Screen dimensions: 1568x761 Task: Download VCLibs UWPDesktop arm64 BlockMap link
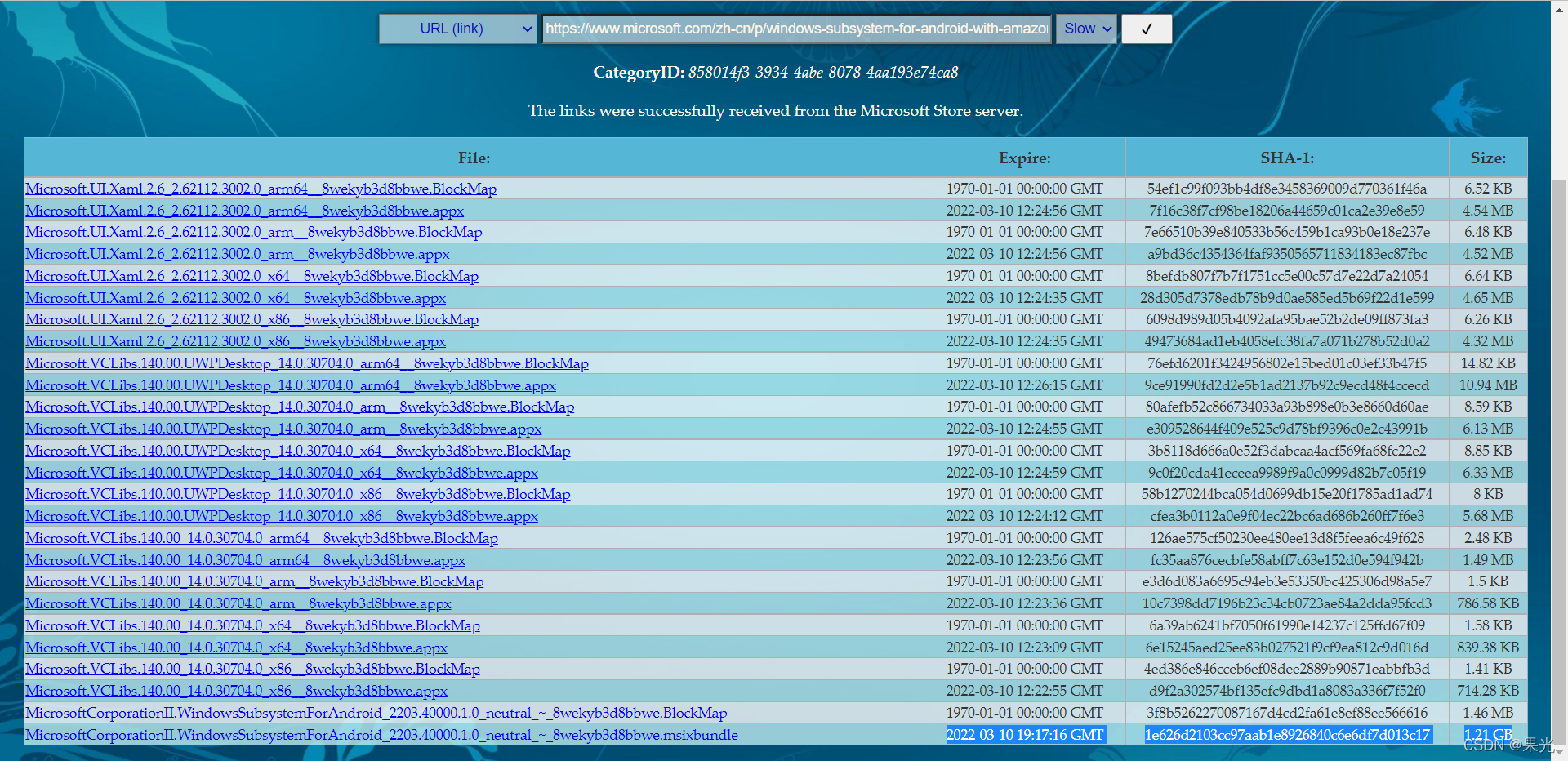click(x=307, y=363)
